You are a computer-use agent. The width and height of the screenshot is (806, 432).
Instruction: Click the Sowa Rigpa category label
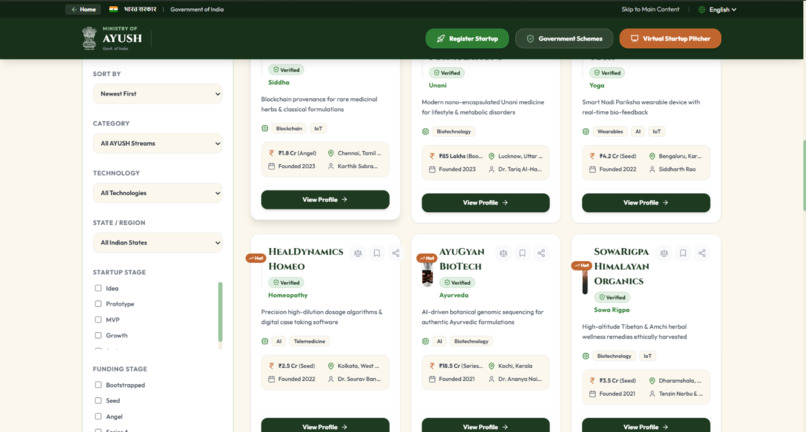(612, 310)
